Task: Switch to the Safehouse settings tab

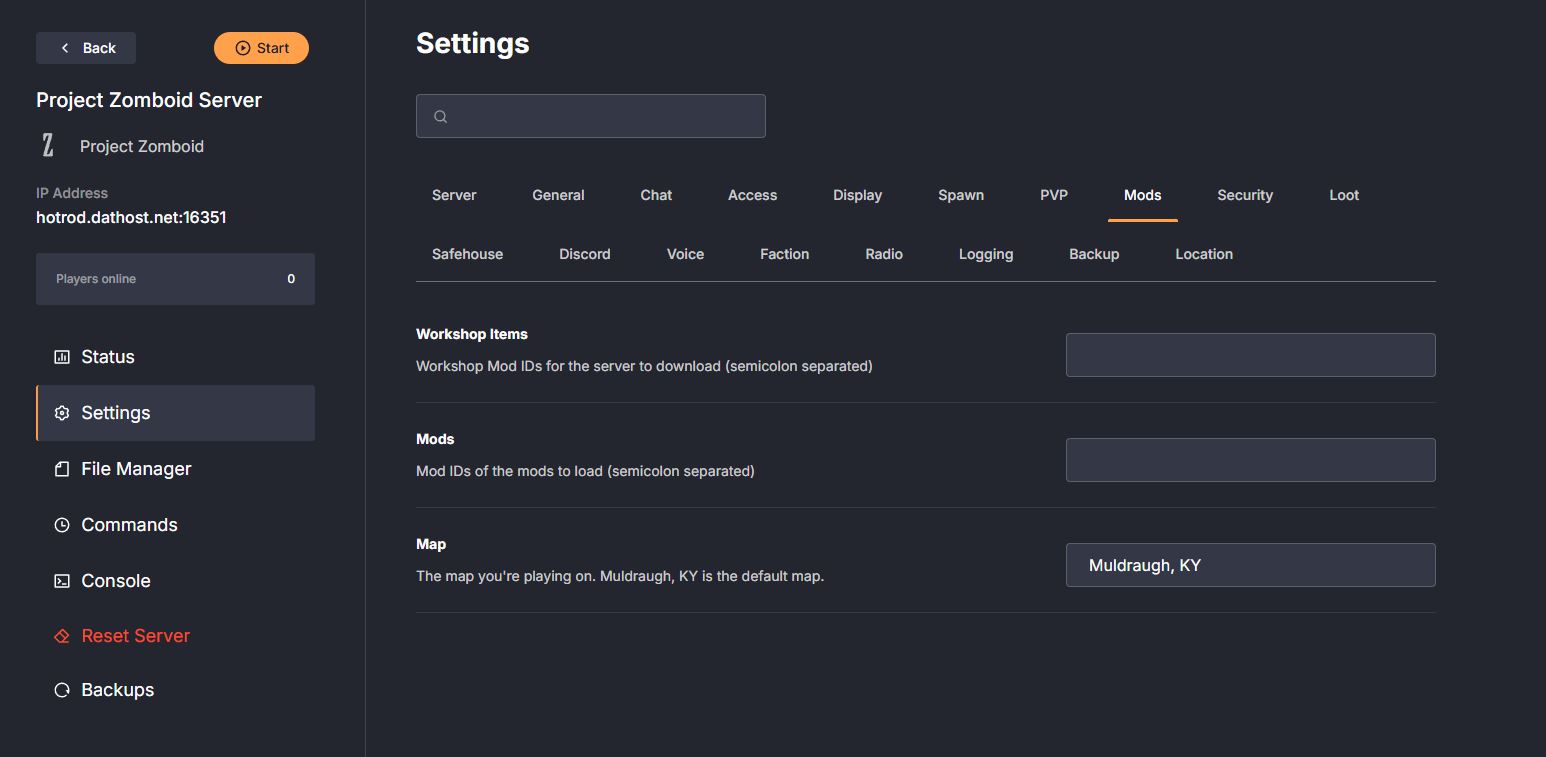Action: coord(467,254)
